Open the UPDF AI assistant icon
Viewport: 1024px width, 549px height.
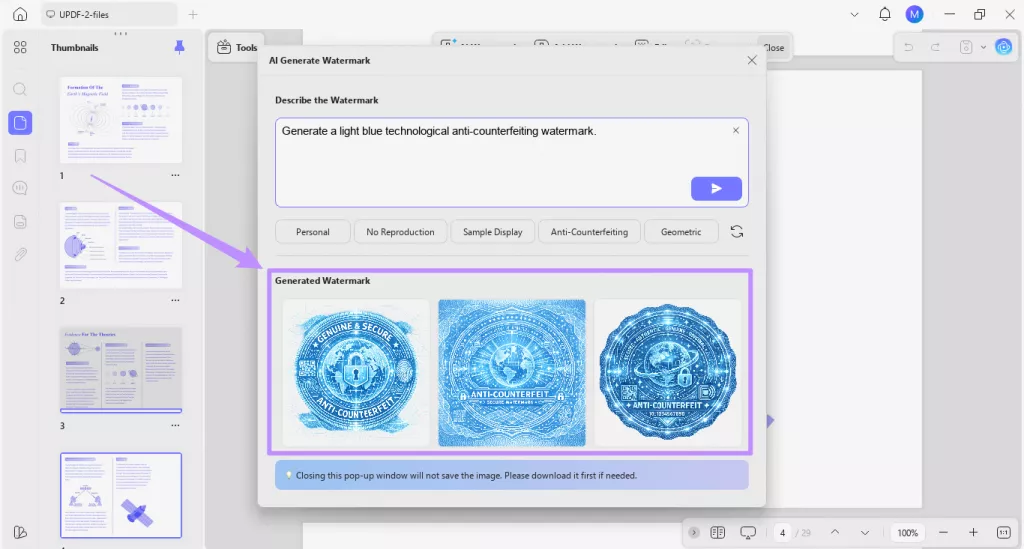[x=1003, y=47]
